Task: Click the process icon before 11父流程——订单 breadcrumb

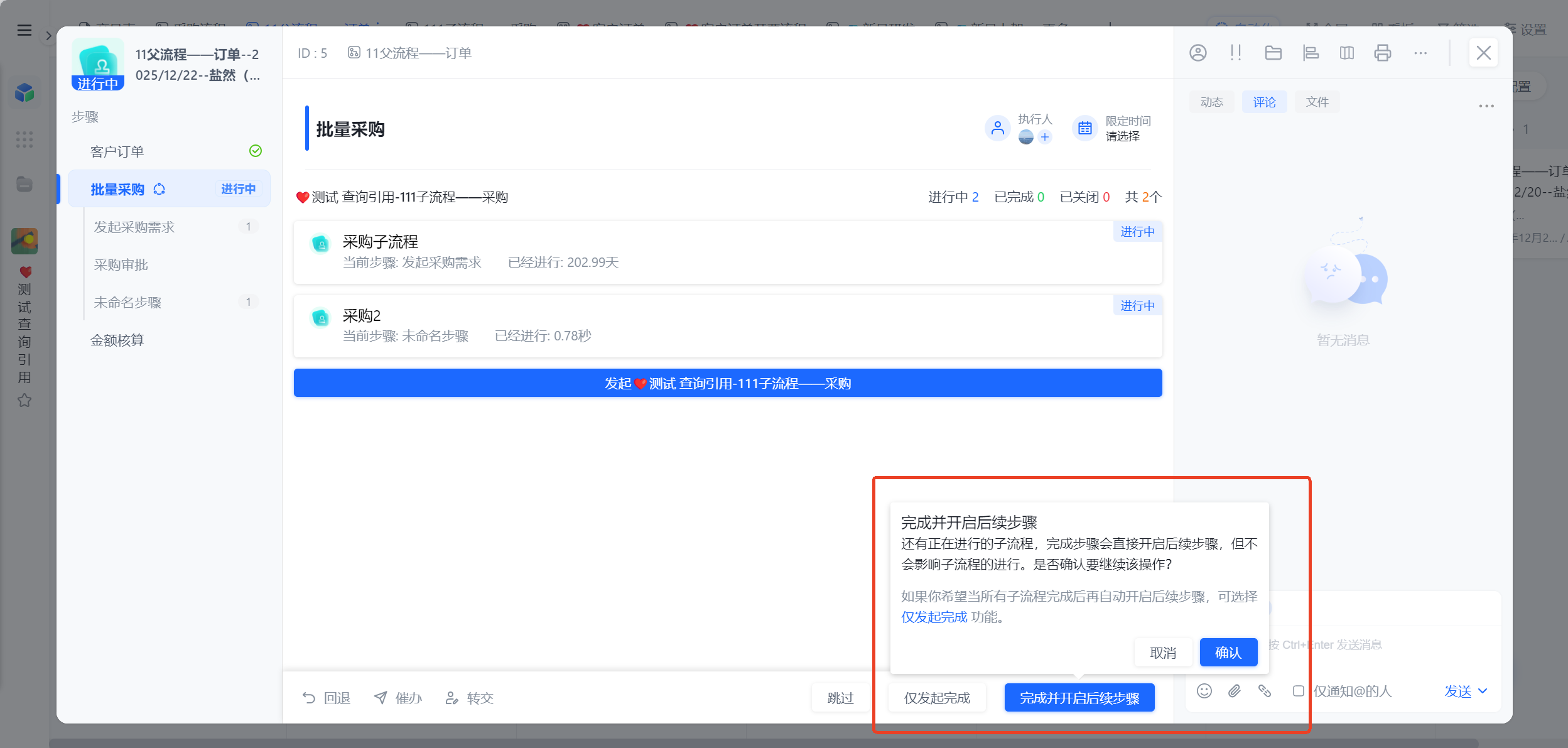Action: (x=354, y=53)
